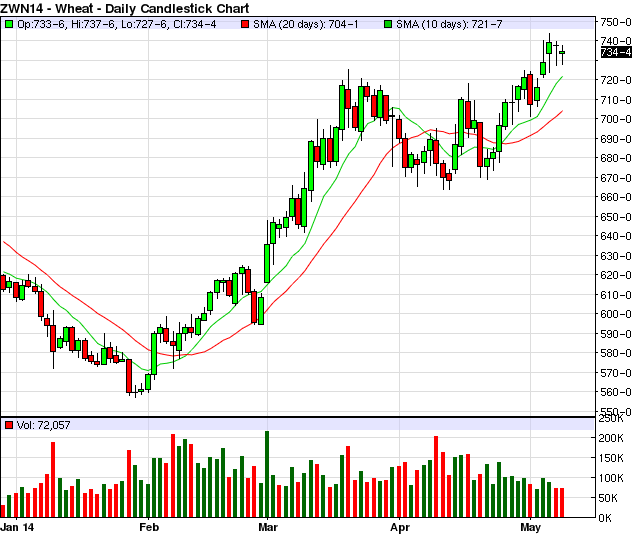This screenshot has height=536, width=640.
Task: Click the red Vol legend swatch
Action: [x=9, y=425]
